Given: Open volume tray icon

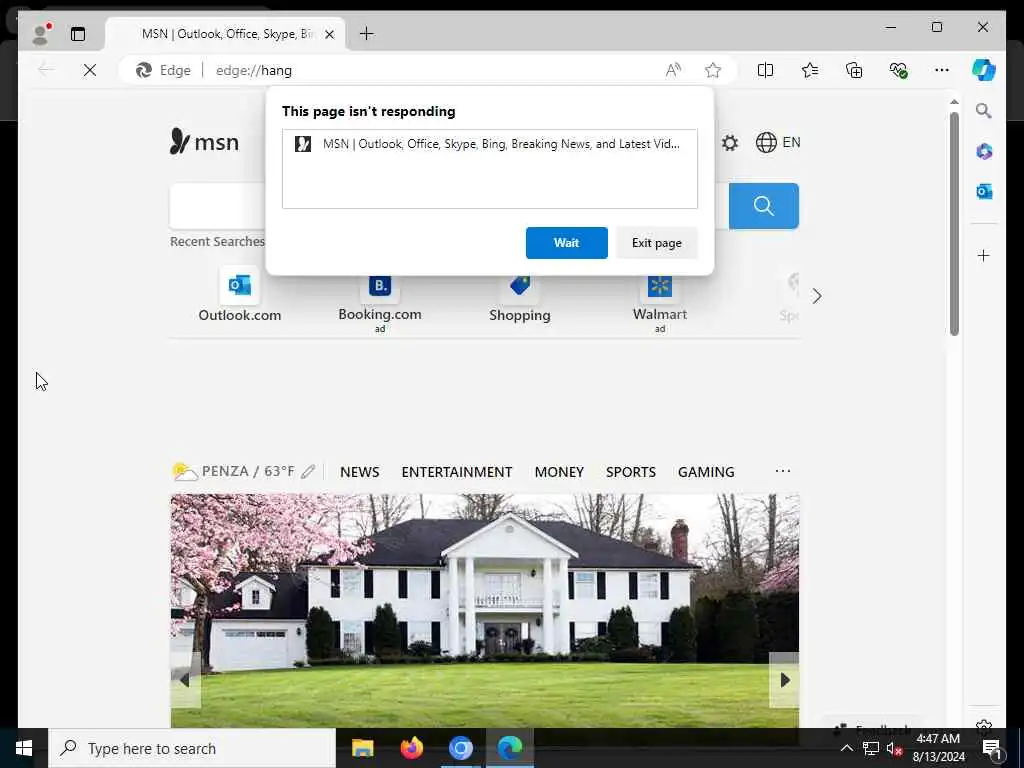Looking at the screenshot, I should (x=894, y=748).
